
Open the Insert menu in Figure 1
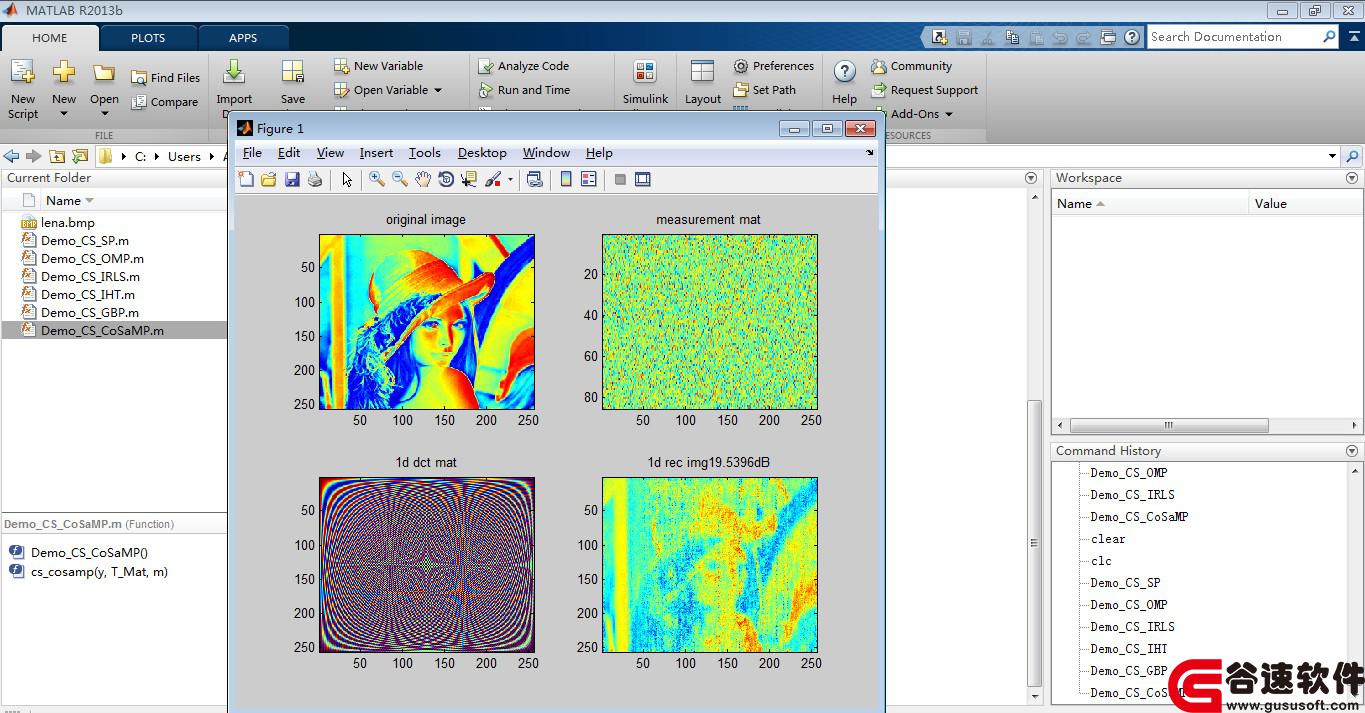(x=376, y=153)
